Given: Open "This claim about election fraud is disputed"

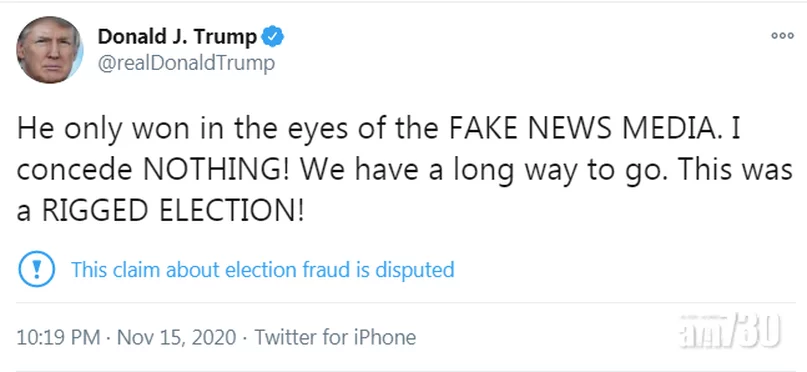Looking at the screenshot, I should click(262, 270).
